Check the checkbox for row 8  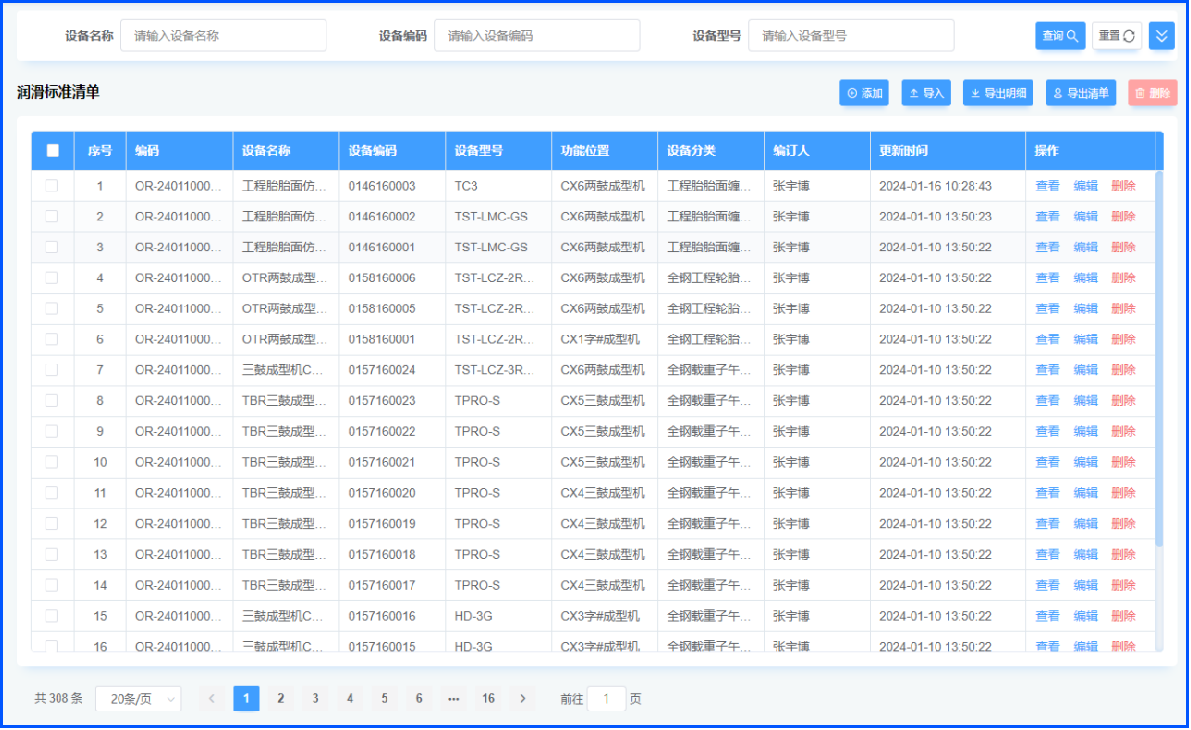(52, 400)
